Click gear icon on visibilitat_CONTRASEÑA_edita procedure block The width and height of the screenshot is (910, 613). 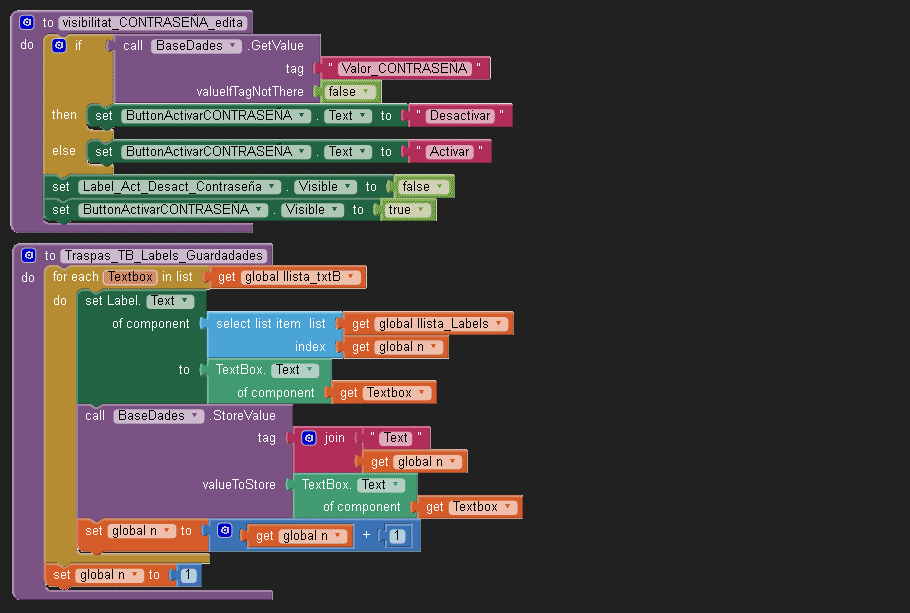pos(27,22)
